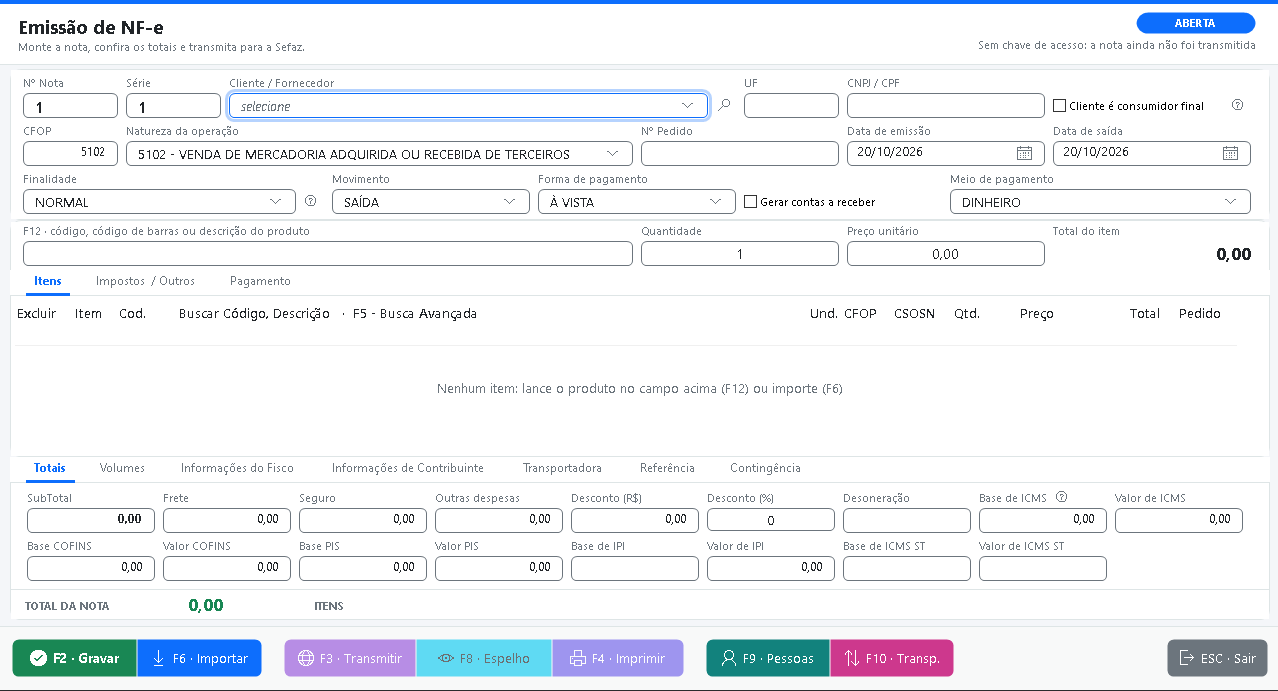Expand the Natureza da operação dropdown
The width and height of the screenshot is (1278, 691).
(x=379, y=153)
